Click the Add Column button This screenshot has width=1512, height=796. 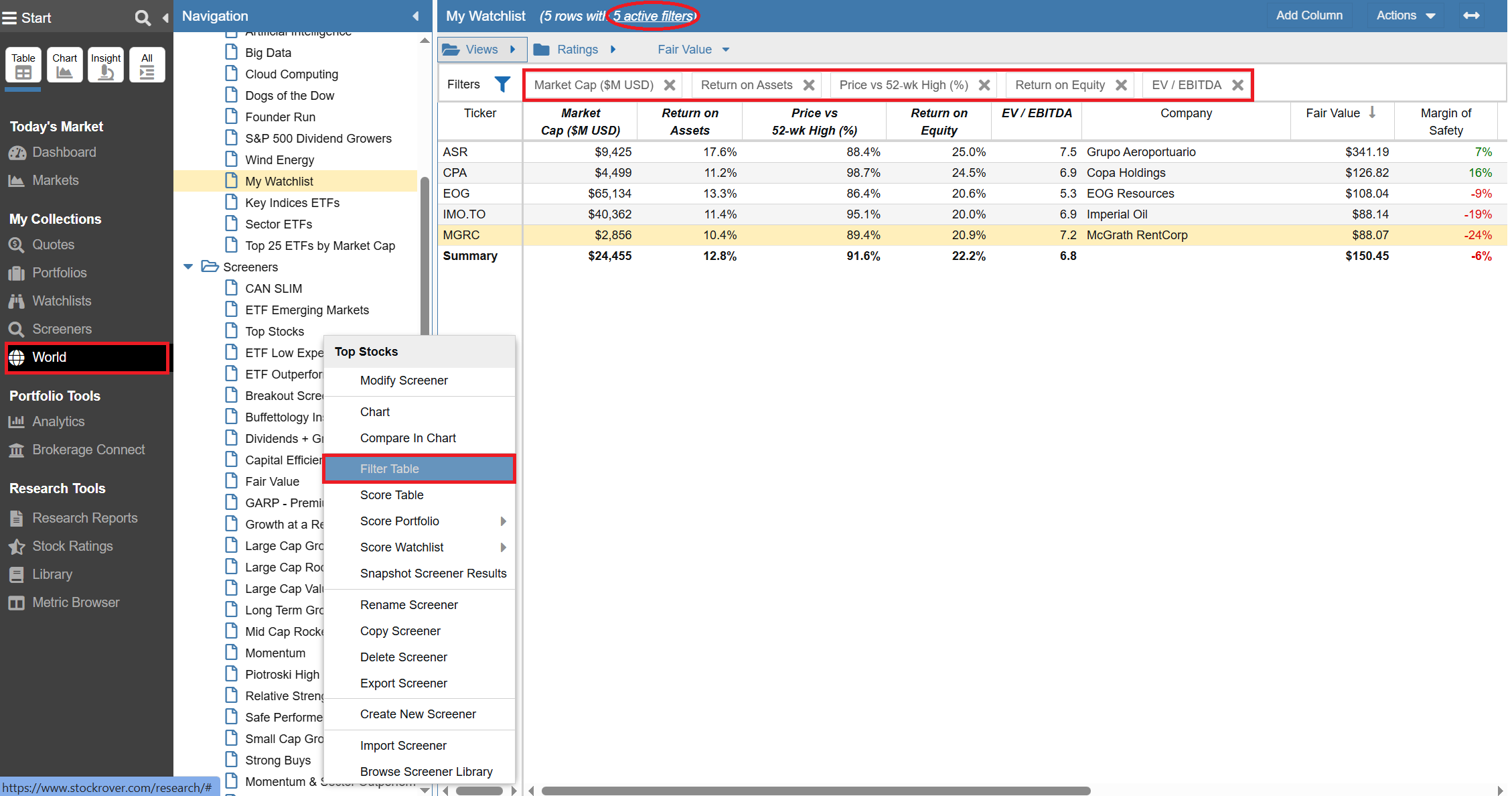point(1309,15)
